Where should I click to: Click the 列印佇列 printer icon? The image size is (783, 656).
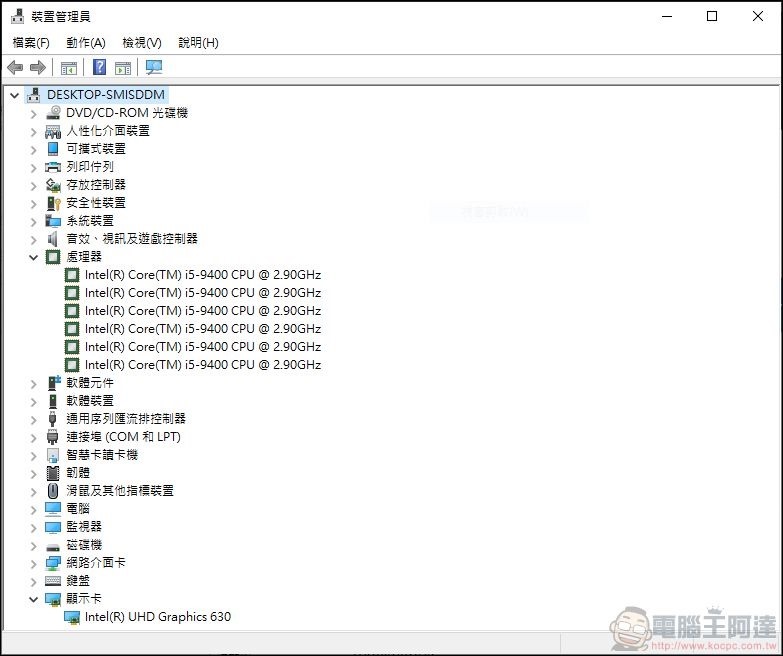[x=53, y=167]
